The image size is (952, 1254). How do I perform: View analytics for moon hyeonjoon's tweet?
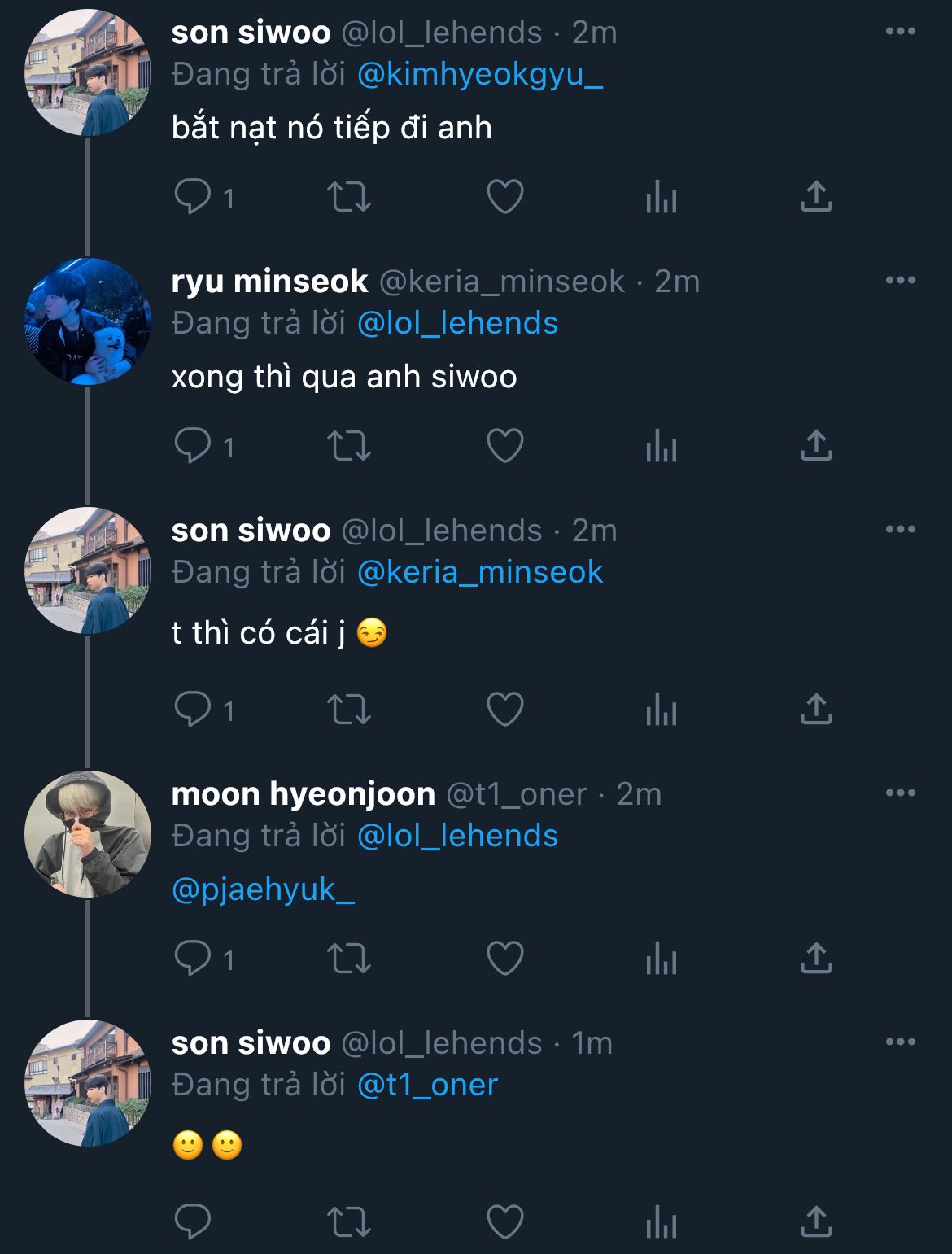[661, 959]
